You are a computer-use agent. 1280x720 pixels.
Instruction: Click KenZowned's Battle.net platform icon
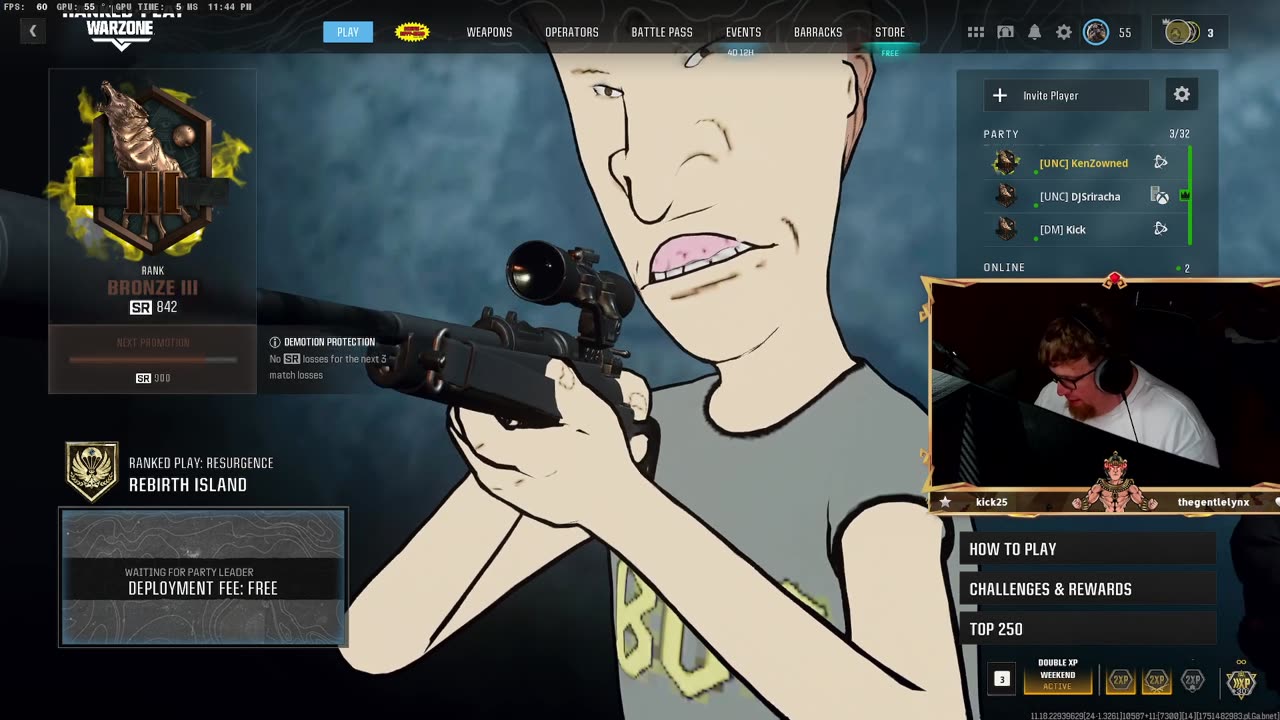pyautogui.click(x=1160, y=162)
